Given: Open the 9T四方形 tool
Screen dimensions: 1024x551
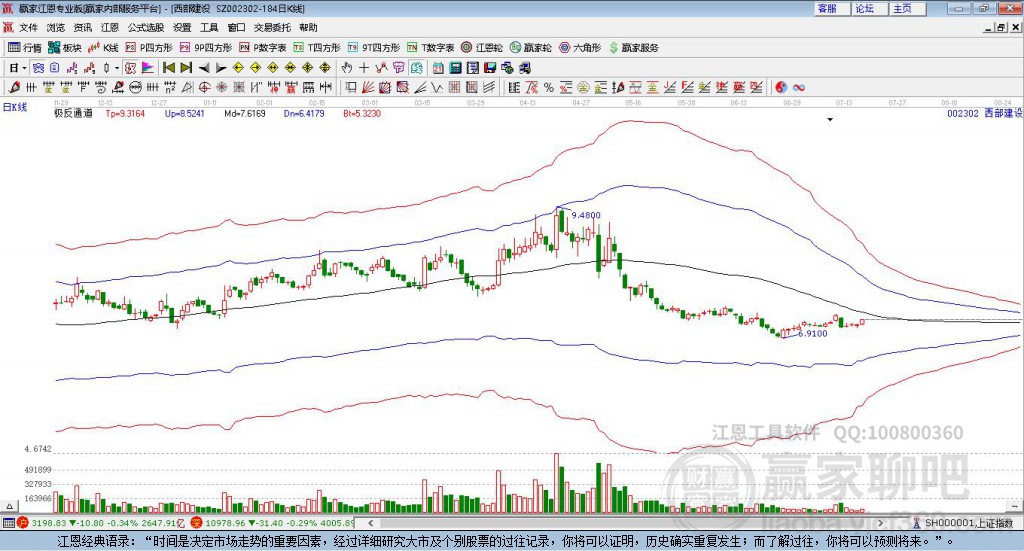Looking at the screenshot, I should pyautogui.click(x=374, y=48).
